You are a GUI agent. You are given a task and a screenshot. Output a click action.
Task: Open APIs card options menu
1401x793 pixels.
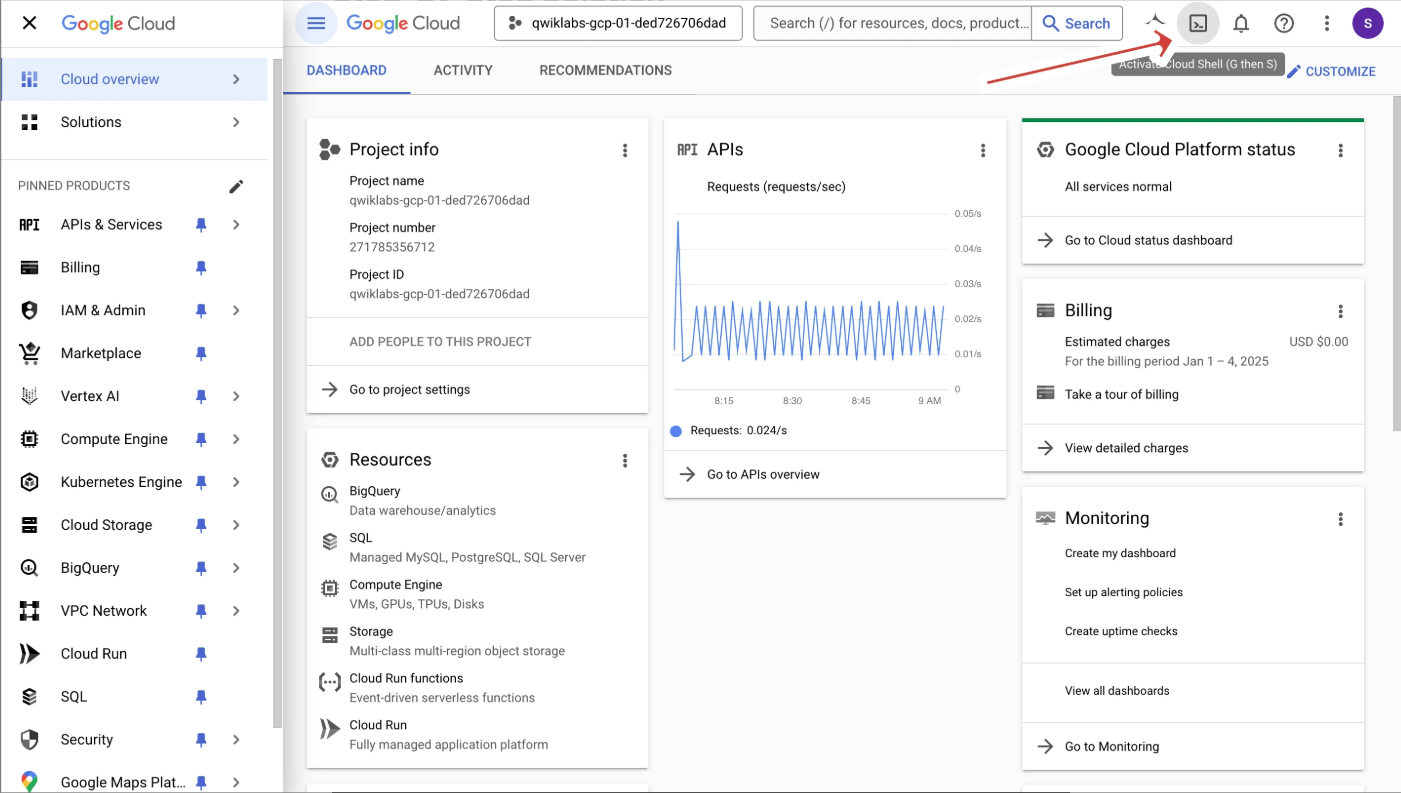click(x=983, y=150)
